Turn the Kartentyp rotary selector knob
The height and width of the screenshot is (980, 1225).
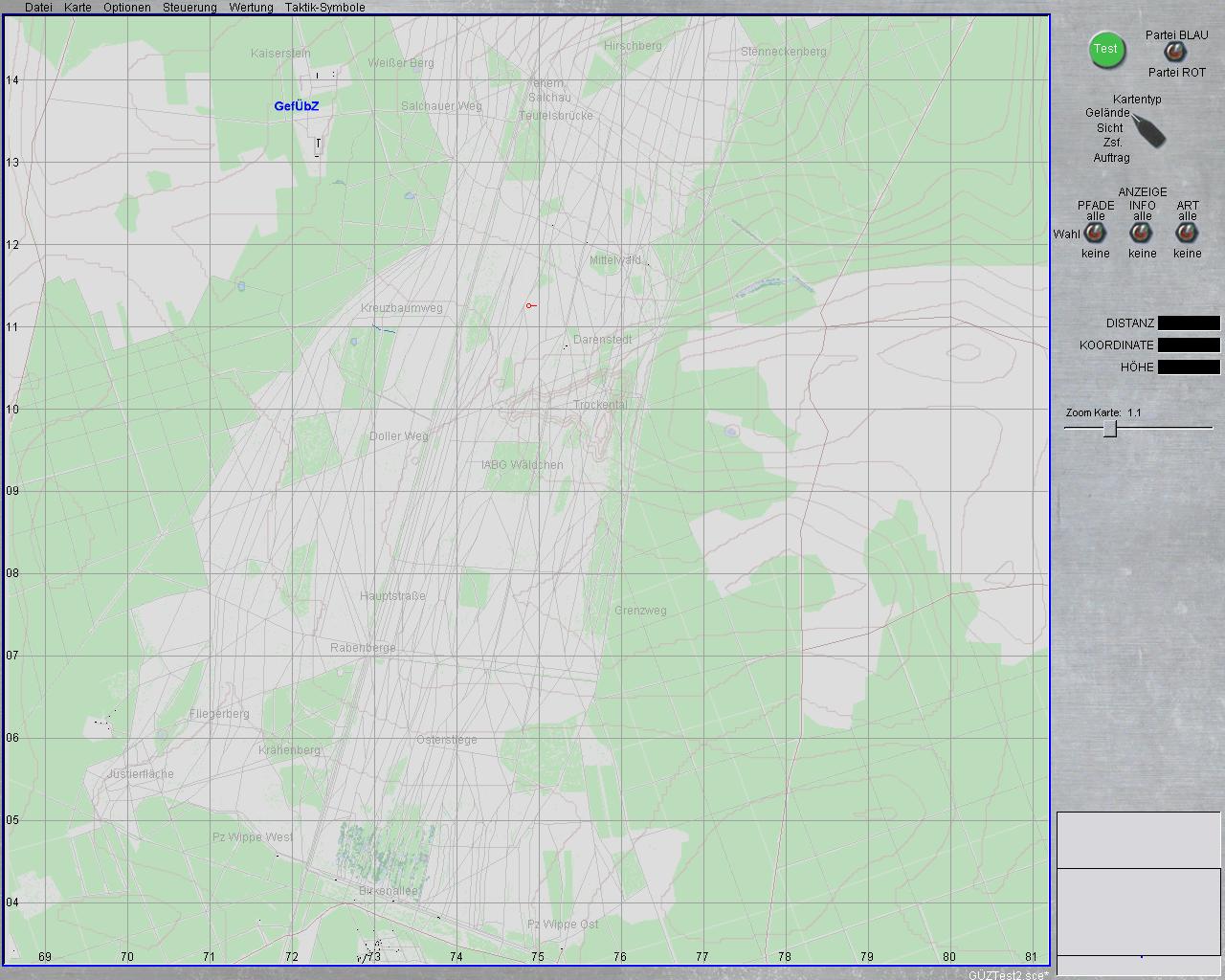click(x=1148, y=130)
